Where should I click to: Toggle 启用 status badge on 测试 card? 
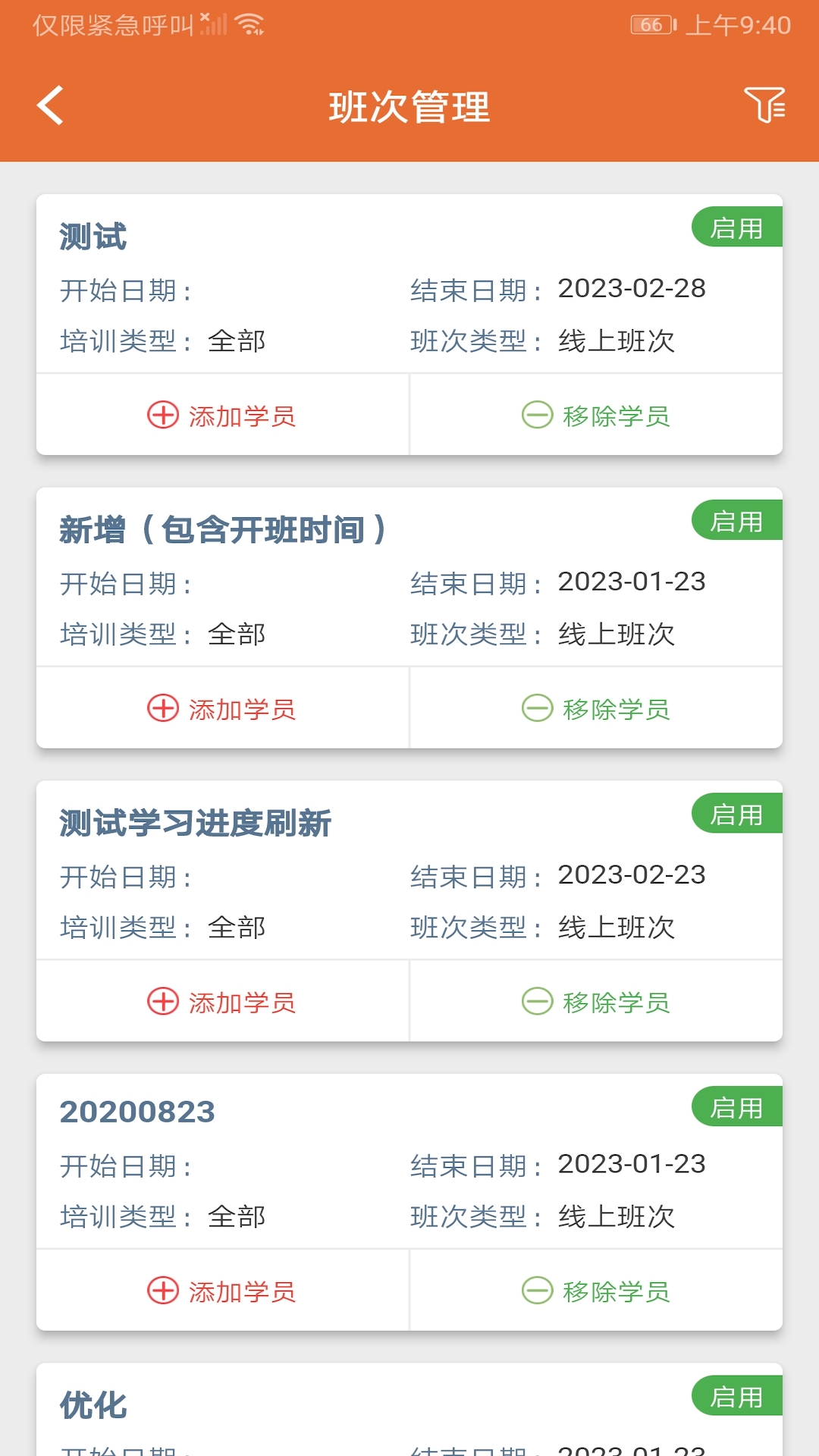click(x=736, y=227)
